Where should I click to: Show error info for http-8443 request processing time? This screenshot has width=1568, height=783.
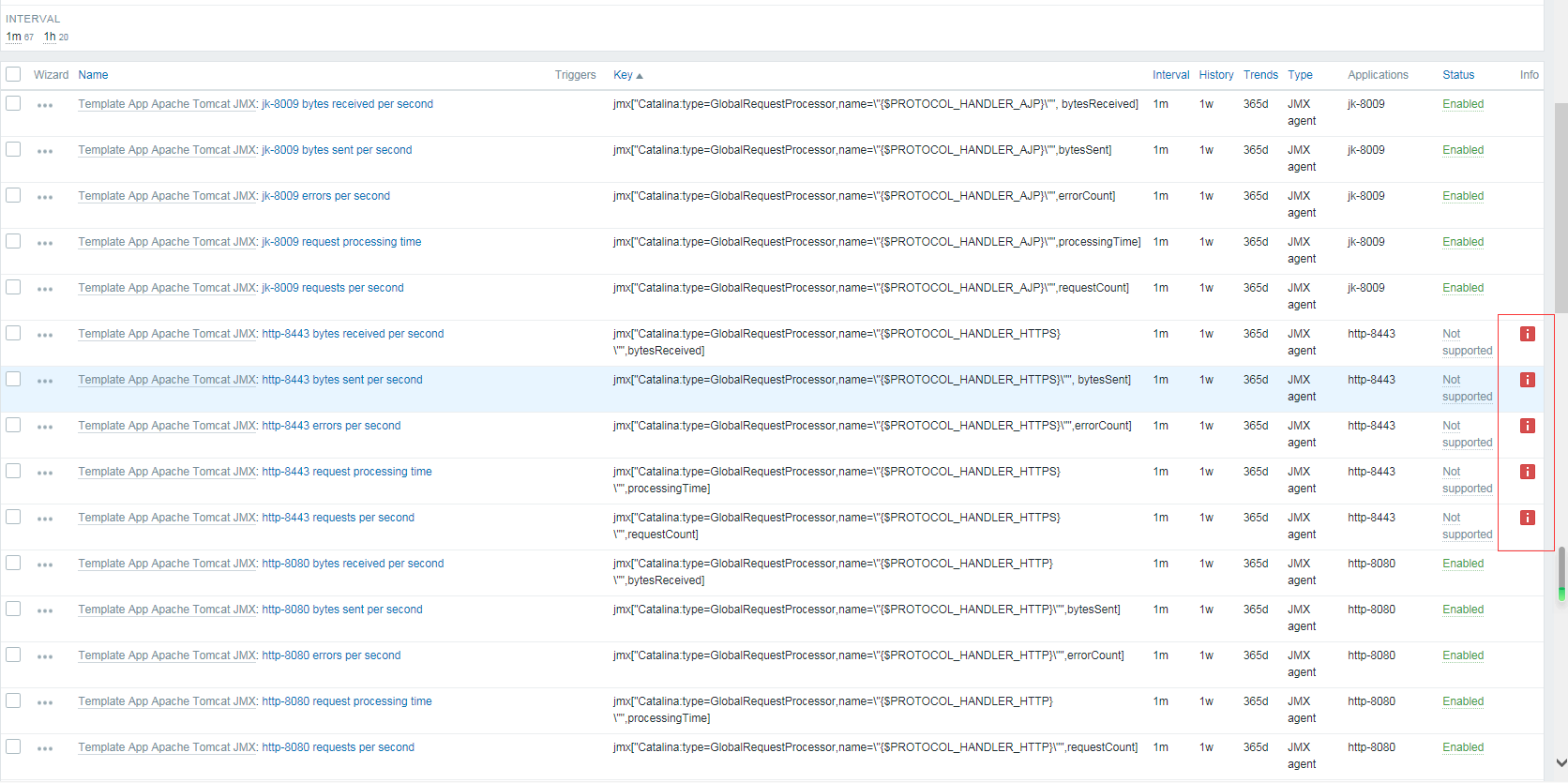pos(1528,472)
